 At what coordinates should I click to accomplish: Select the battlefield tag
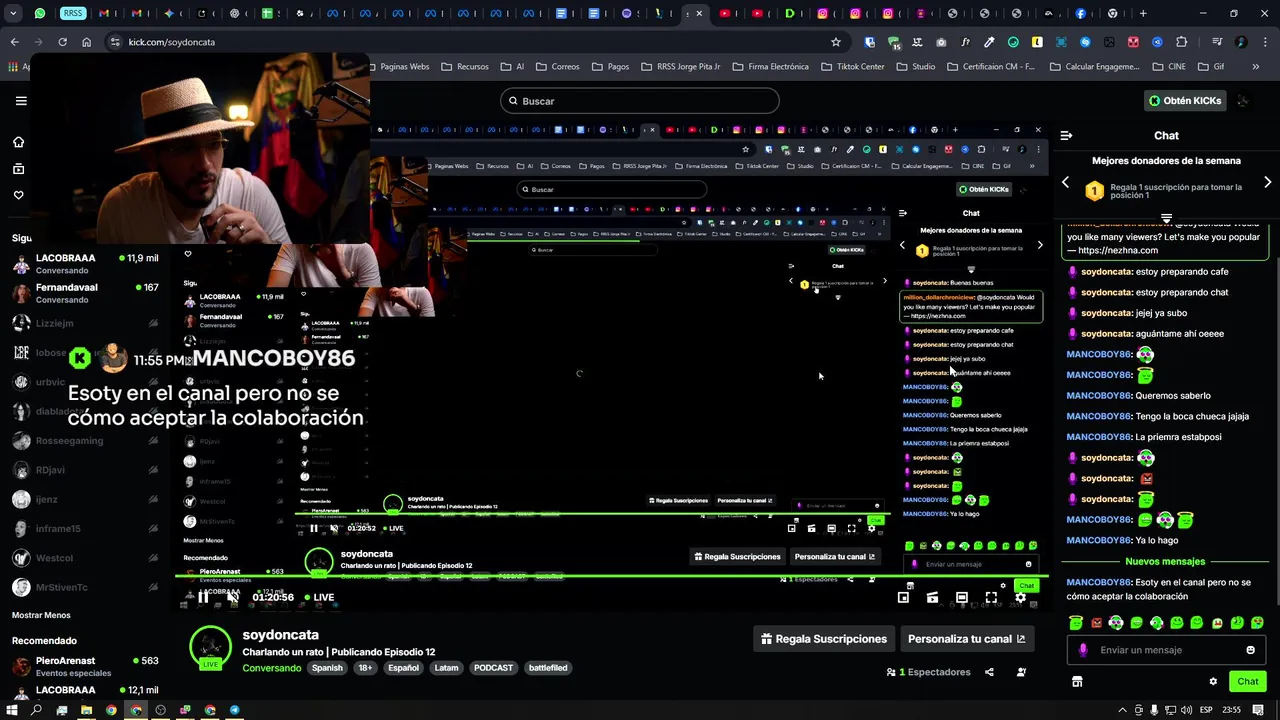548,668
